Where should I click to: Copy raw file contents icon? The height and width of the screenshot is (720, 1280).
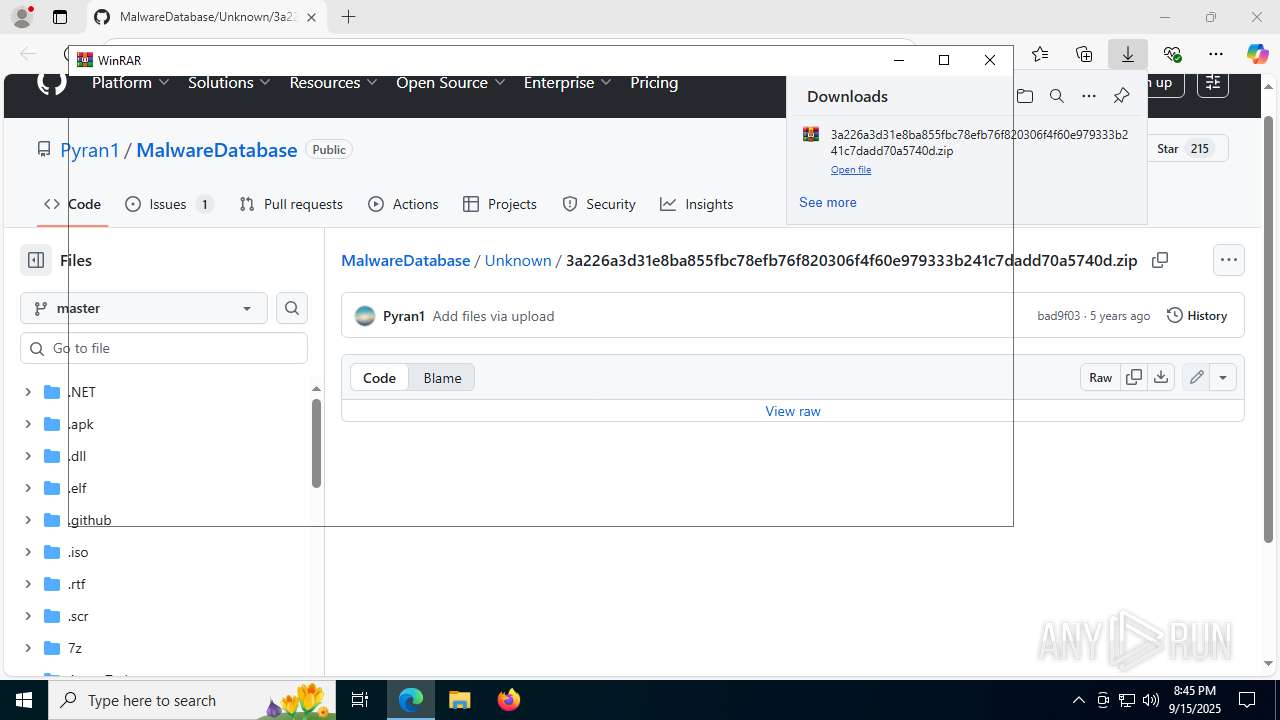pyautogui.click(x=1134, y=377)
